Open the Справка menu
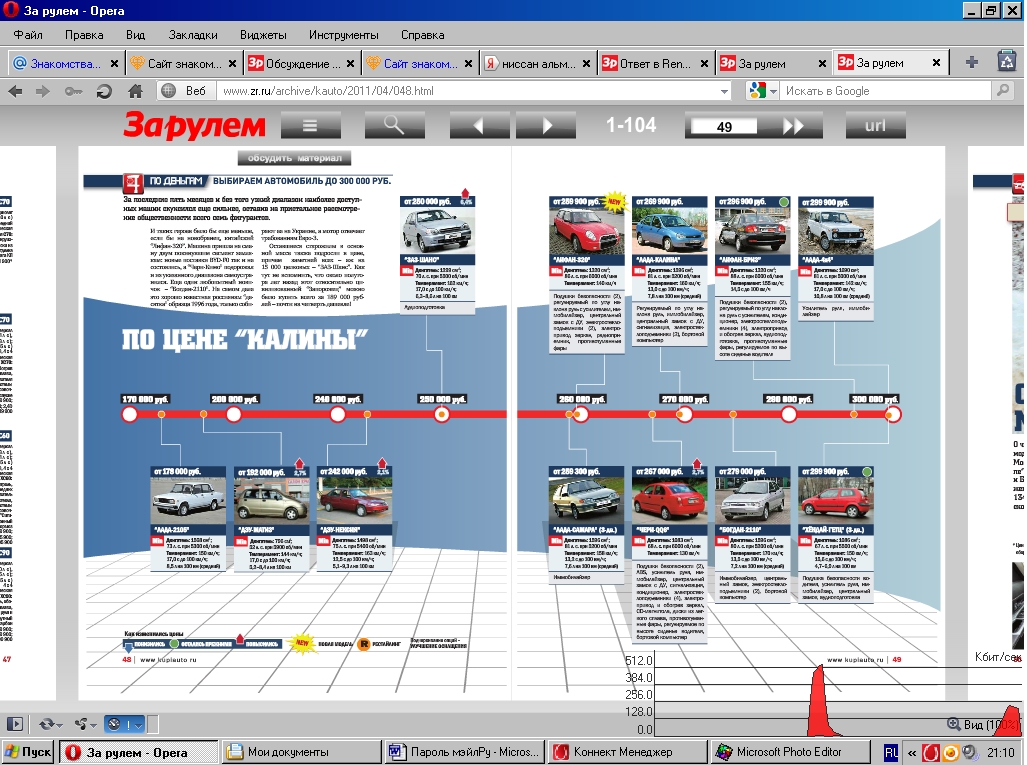The image size is (1027, 765). pos(422,35)
